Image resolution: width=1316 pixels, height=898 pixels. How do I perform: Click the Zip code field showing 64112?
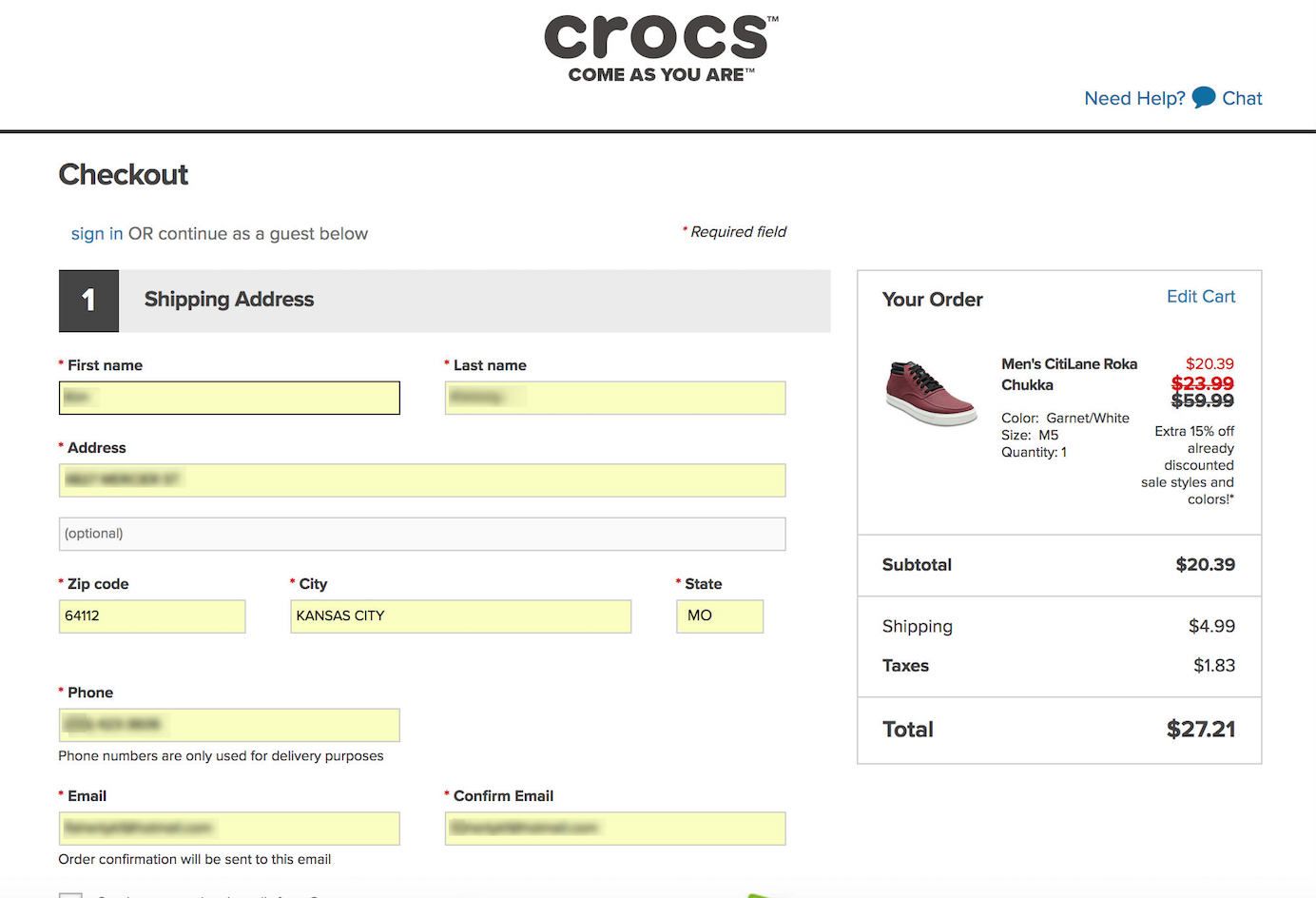click(151, 616)
